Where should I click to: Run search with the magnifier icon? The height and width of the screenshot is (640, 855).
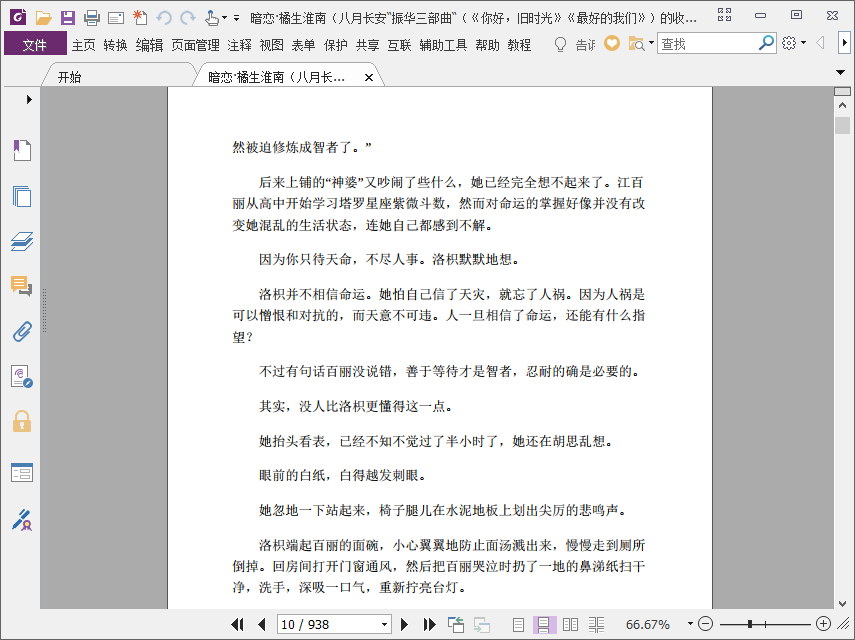click(767, 43)
